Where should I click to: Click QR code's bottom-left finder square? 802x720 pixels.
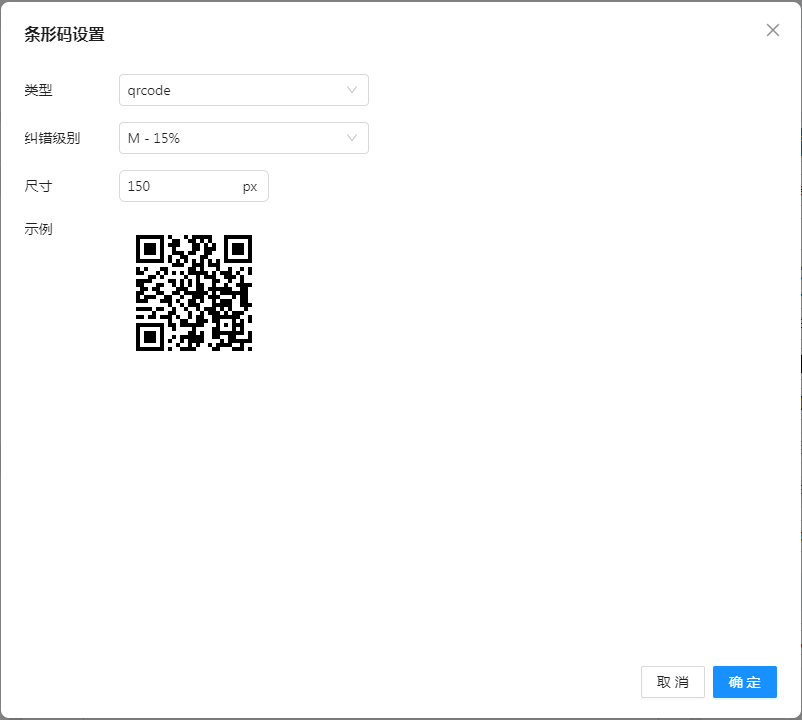(149, 337)
